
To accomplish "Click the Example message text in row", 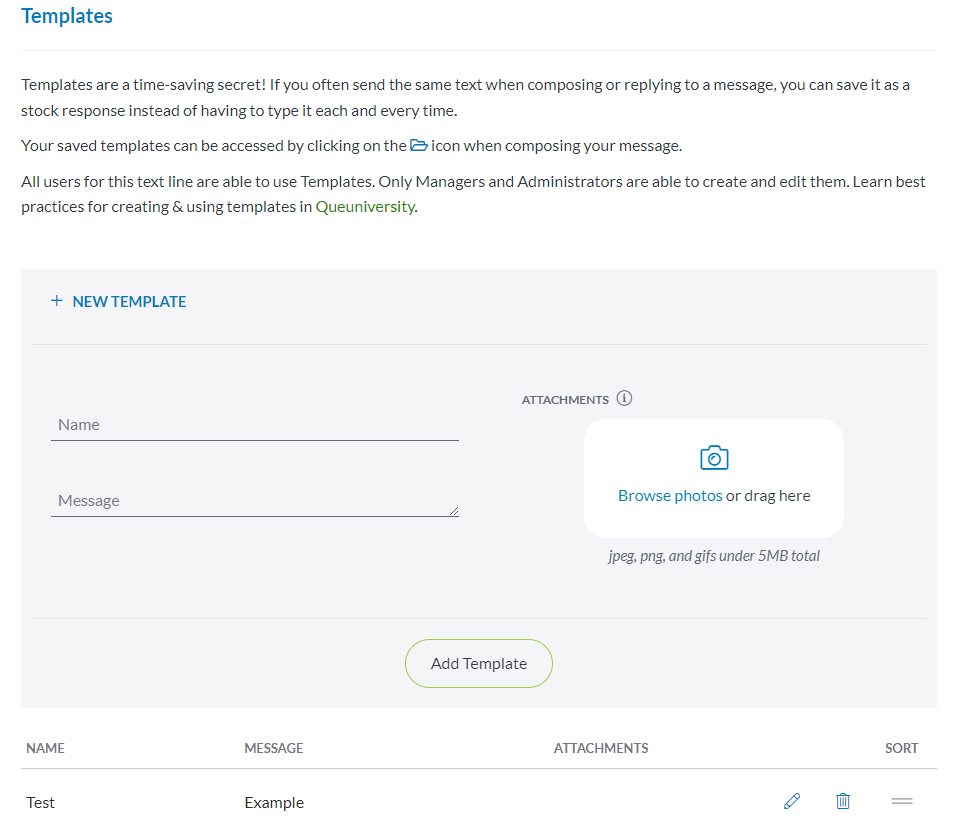I will pos(274,802).
